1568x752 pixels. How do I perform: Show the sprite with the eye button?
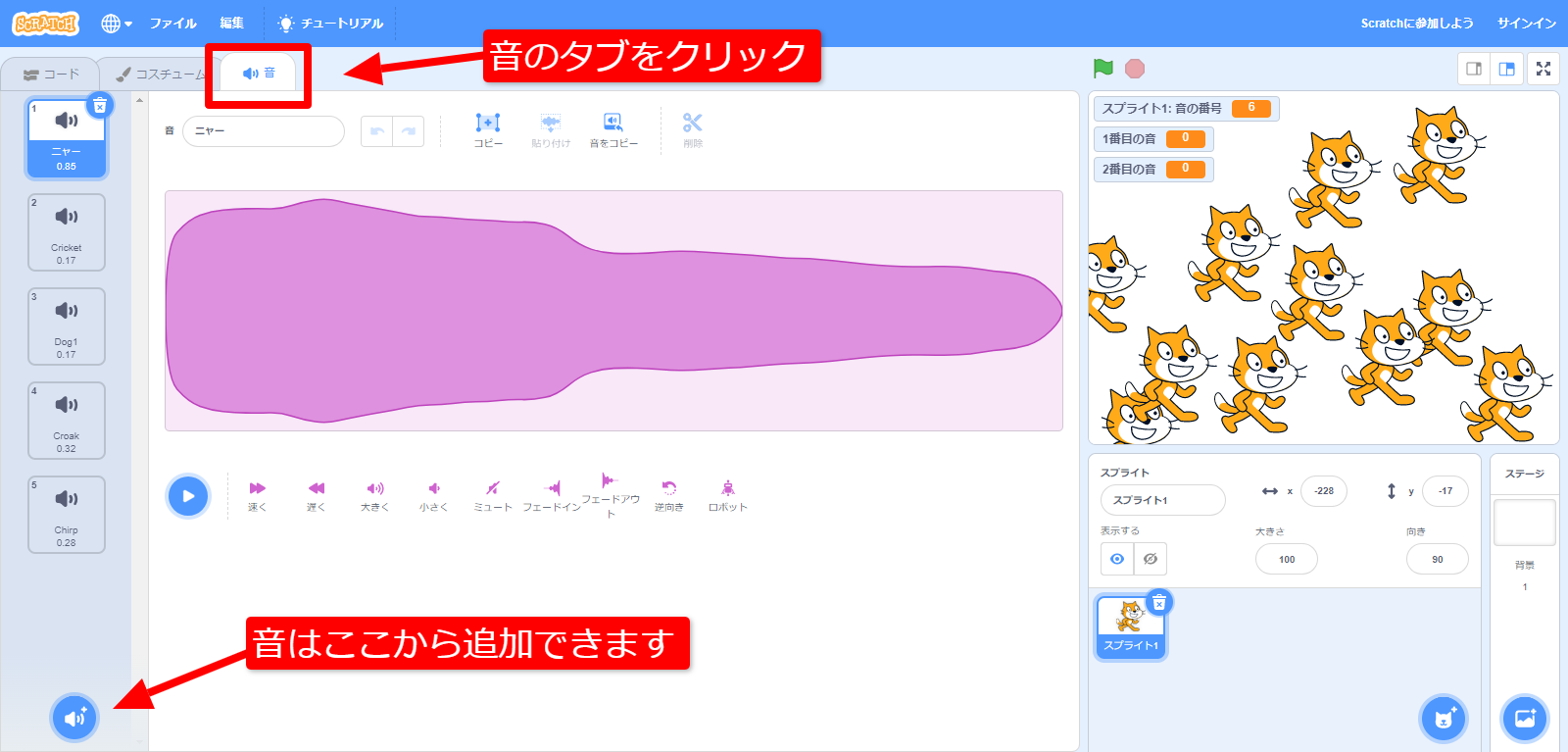click(x=1117, y=559)
